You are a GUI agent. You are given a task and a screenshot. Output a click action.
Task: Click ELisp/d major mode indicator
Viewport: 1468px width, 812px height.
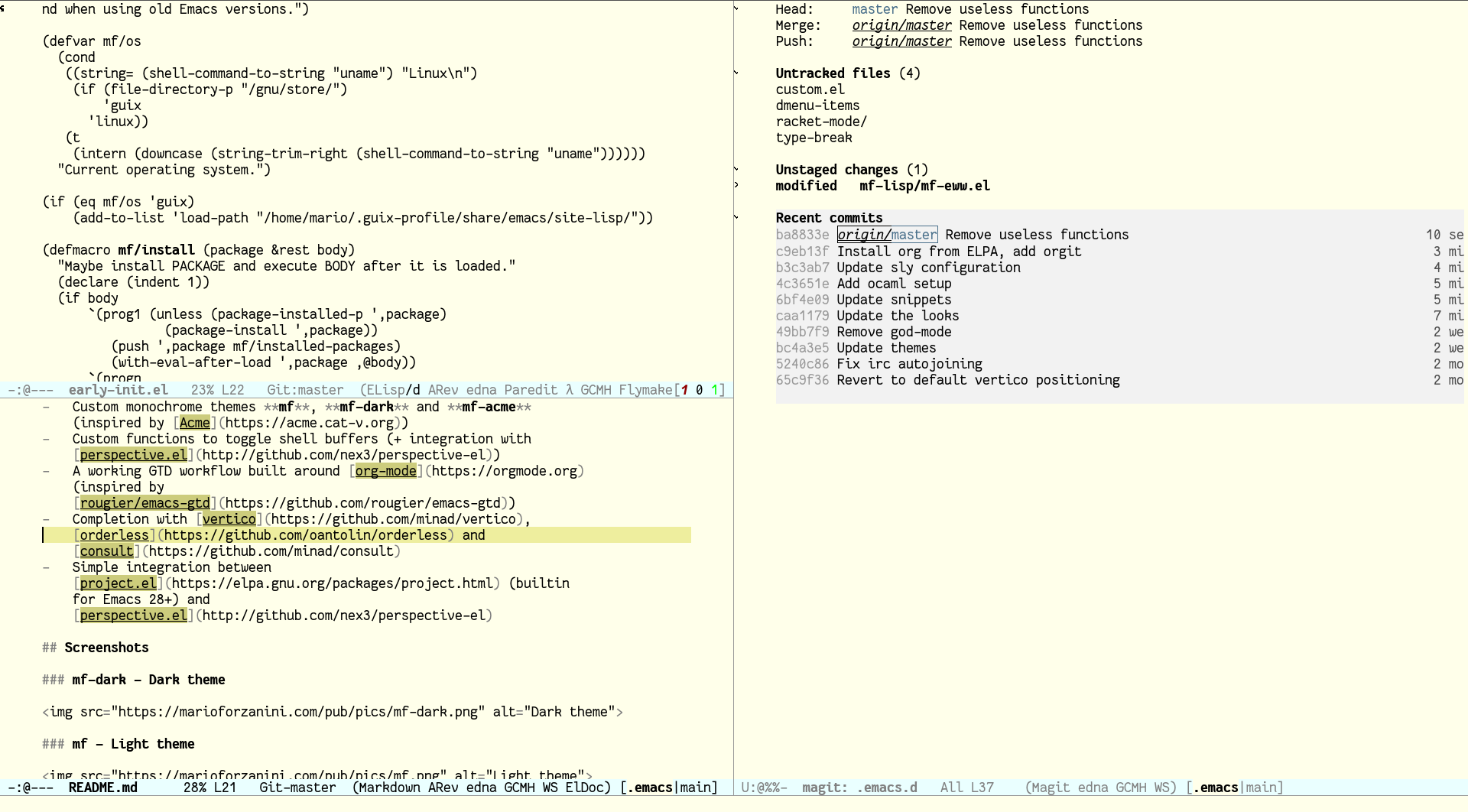point(393,390)
